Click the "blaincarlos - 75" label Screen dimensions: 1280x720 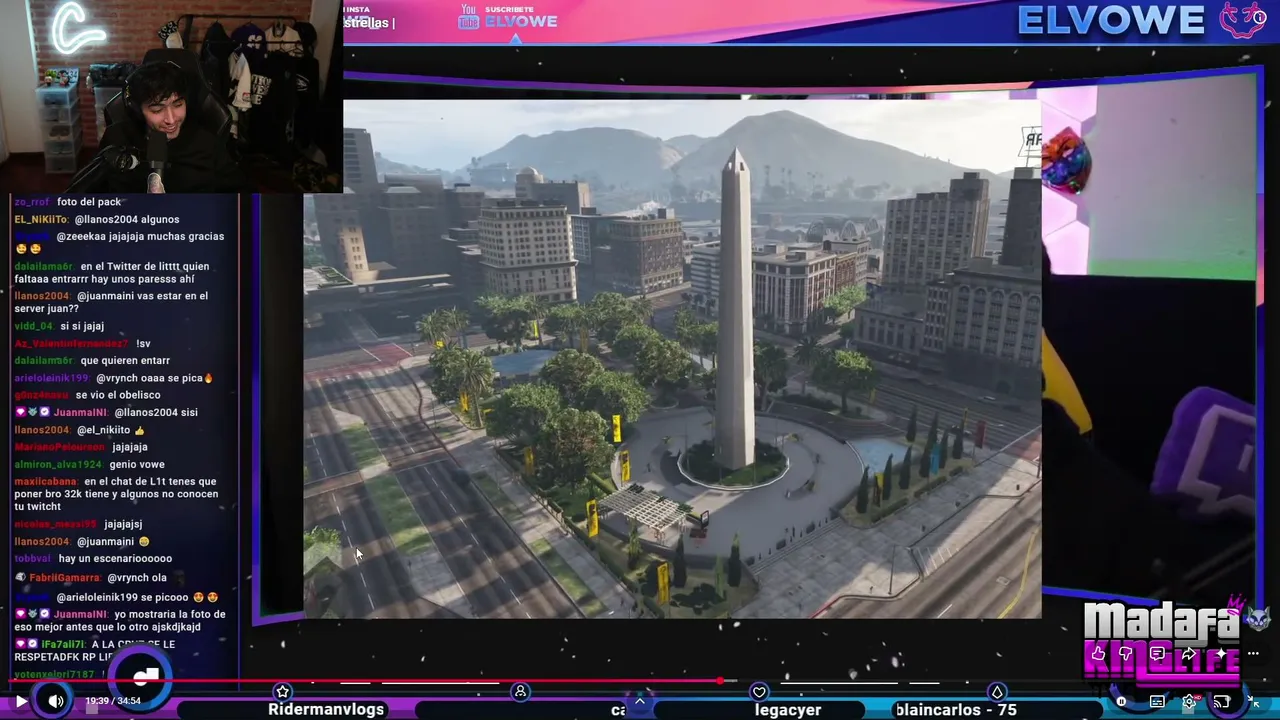[956, 710]
